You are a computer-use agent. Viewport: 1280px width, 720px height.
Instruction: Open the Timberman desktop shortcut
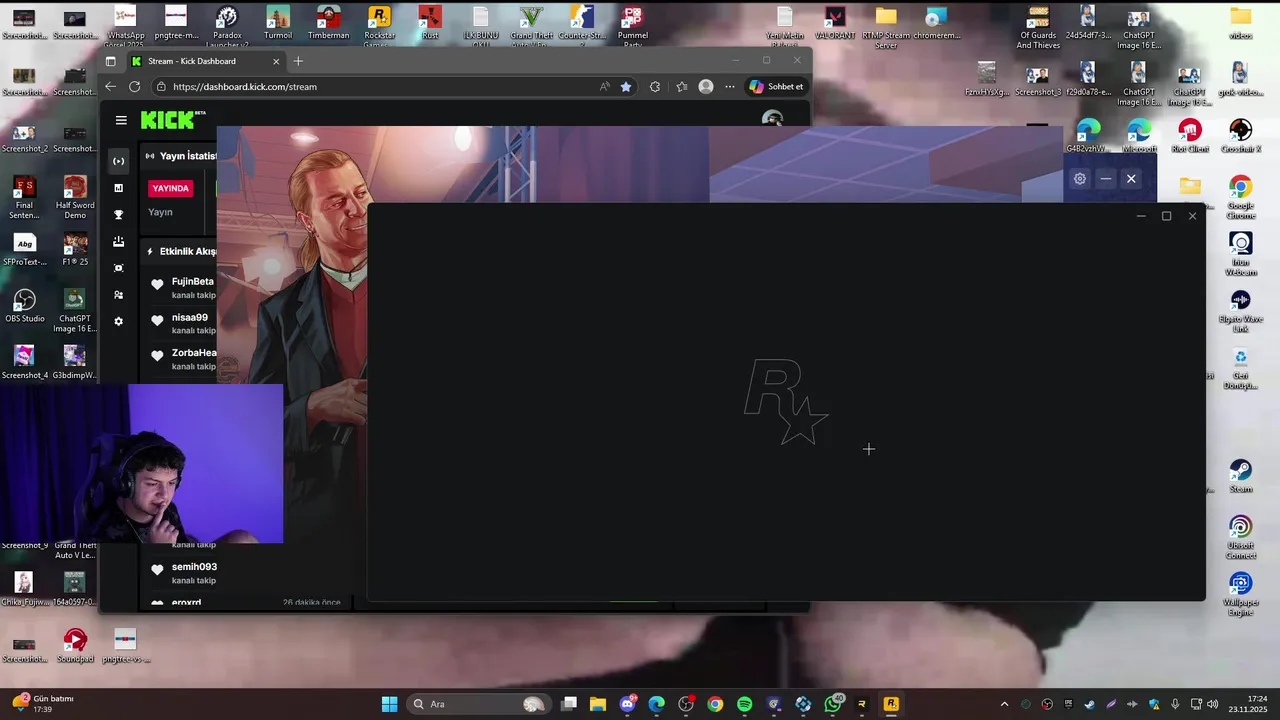click(329, 23)
